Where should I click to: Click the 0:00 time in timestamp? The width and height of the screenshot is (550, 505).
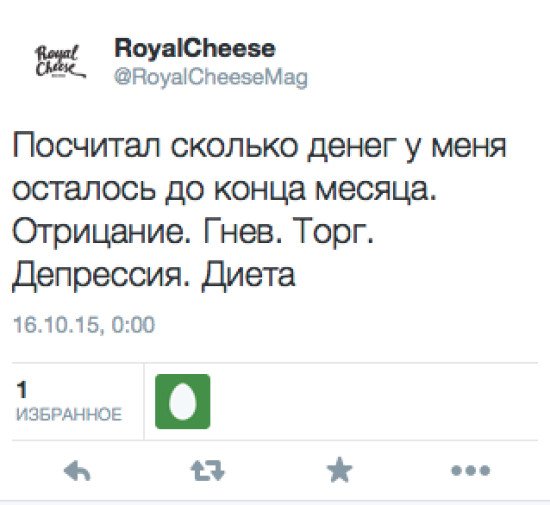click(133, 324)
